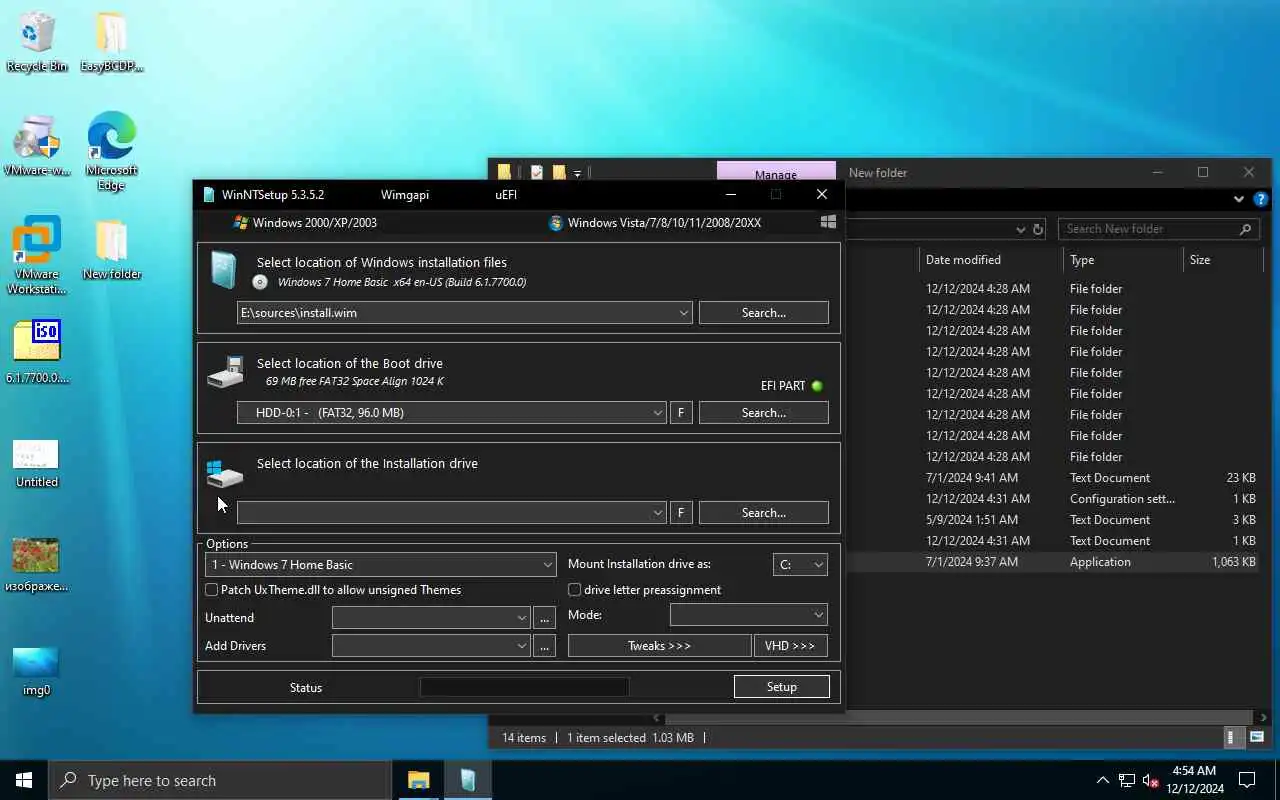
Task: Toggle drive letter preassignment checkbox
Action: click(574, 590)
